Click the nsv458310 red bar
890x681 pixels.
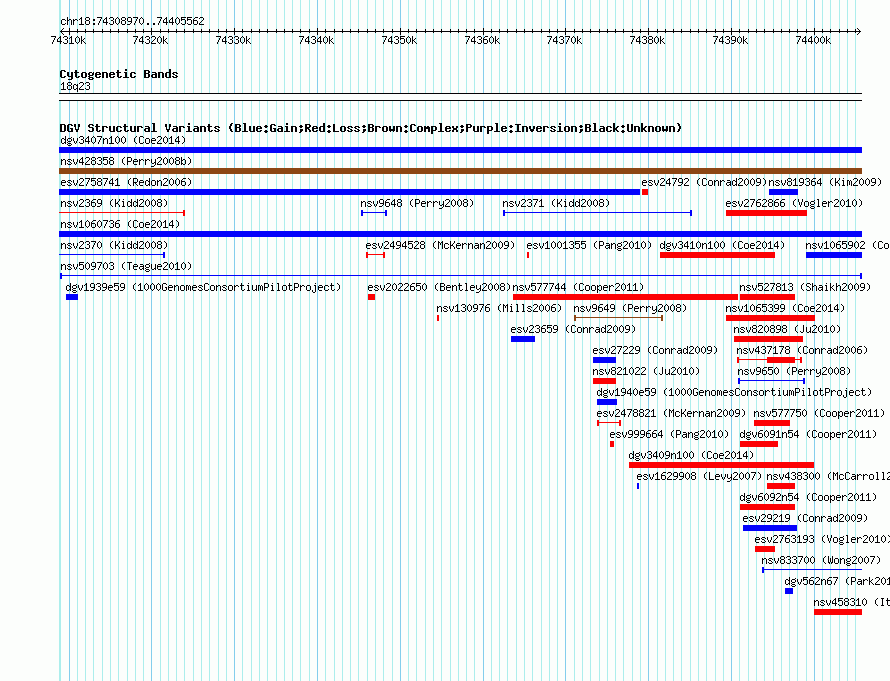coord(838,612)
